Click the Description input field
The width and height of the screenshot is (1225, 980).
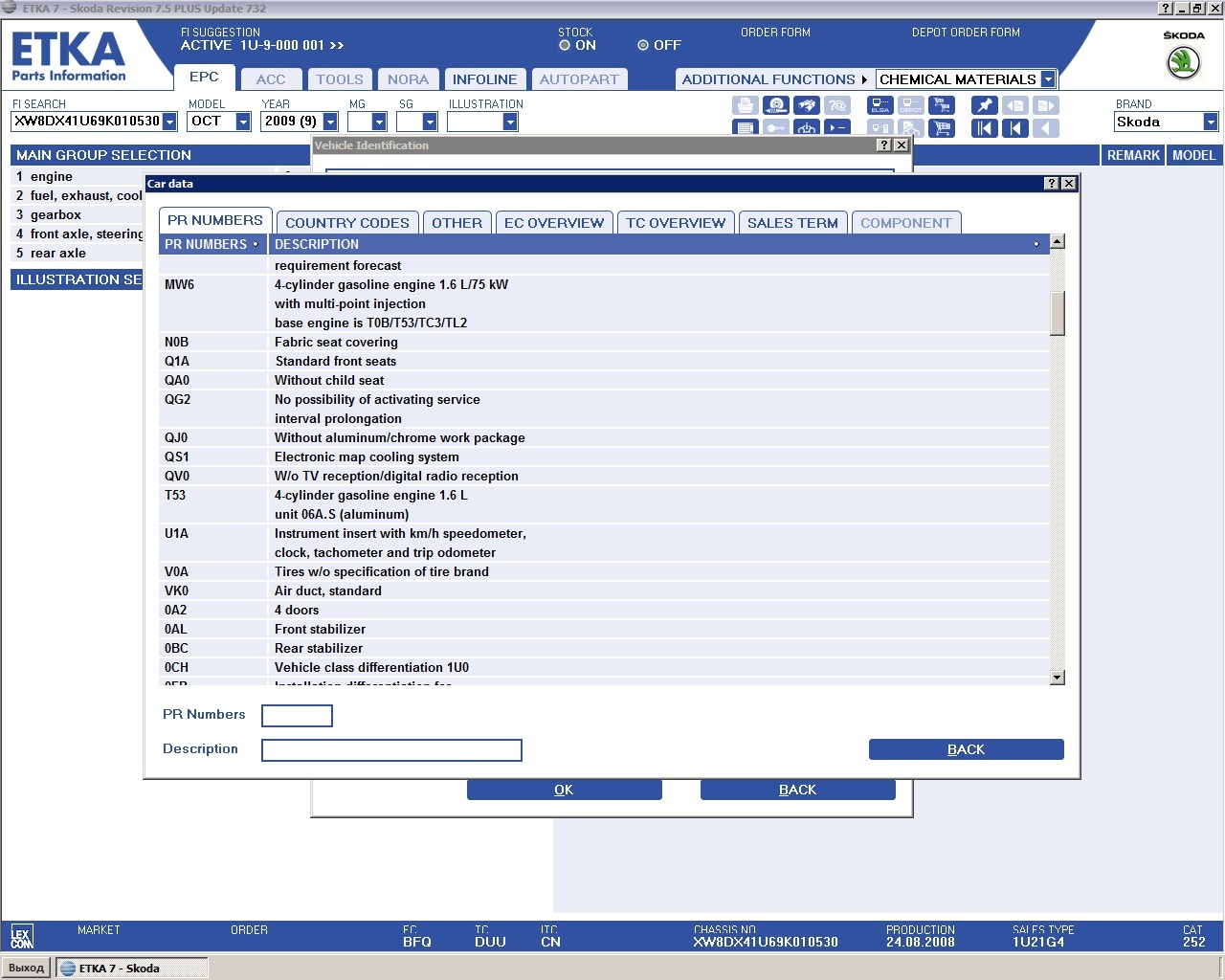[x=391, y=750]
